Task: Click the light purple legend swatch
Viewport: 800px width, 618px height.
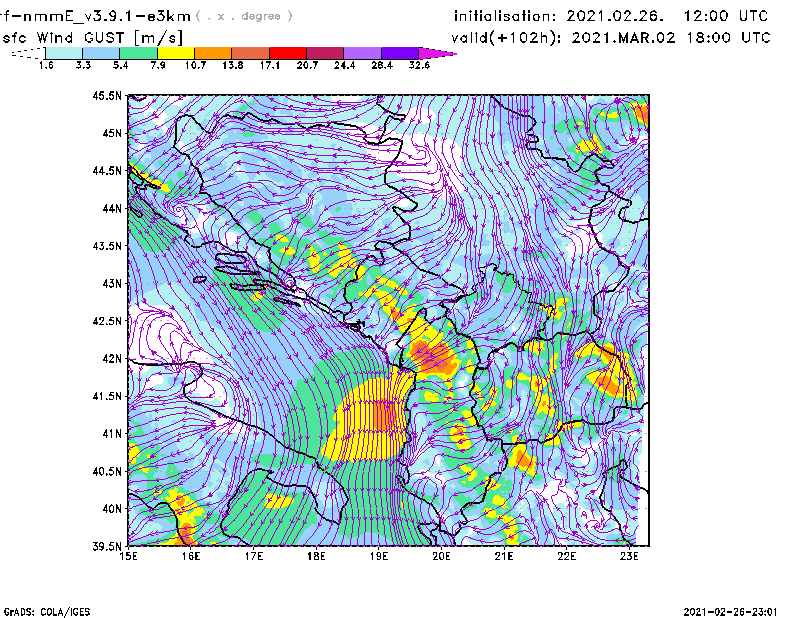Action: click(362, 53)
